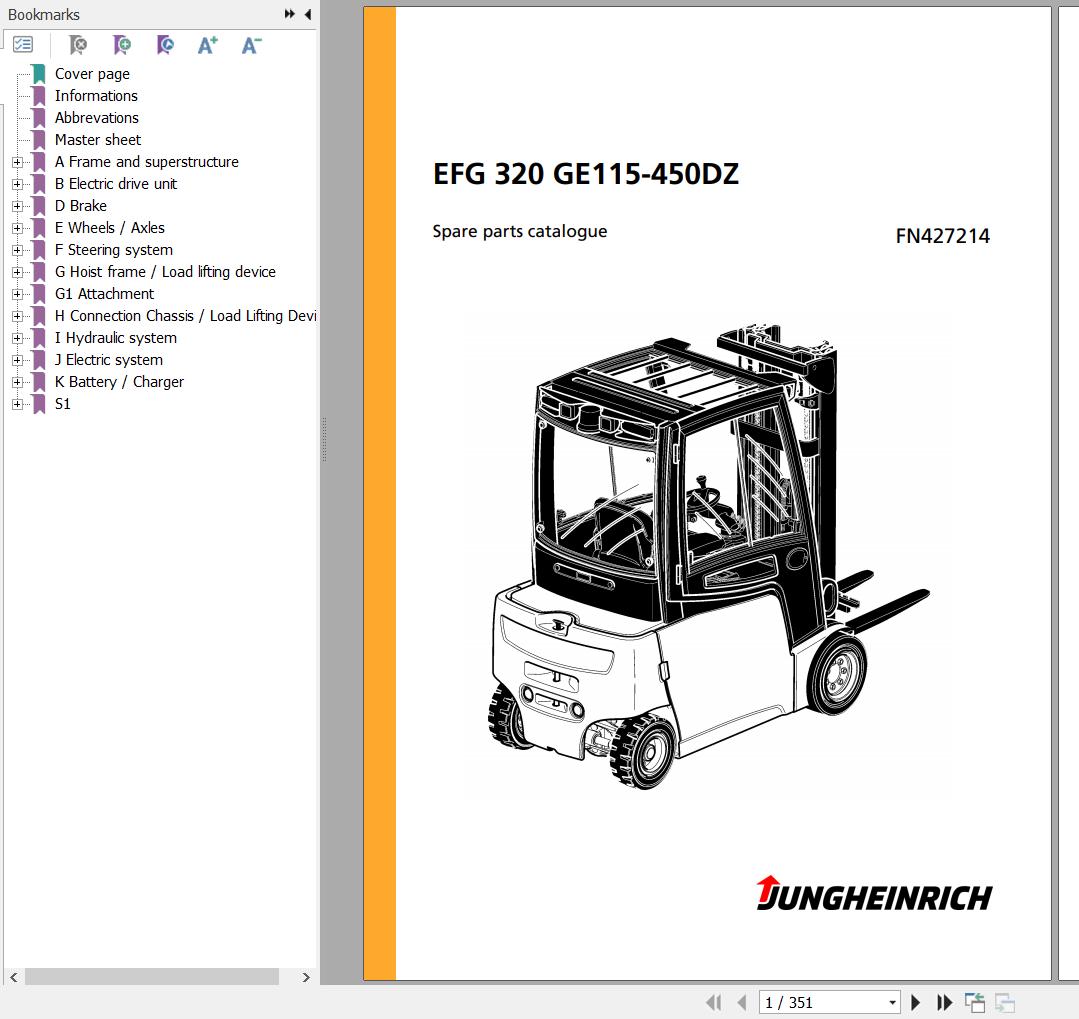Expand H Connection Chassis bookmark
Image resolution: width=1079 pixels, height=1019 pixels.
[17, 317]
